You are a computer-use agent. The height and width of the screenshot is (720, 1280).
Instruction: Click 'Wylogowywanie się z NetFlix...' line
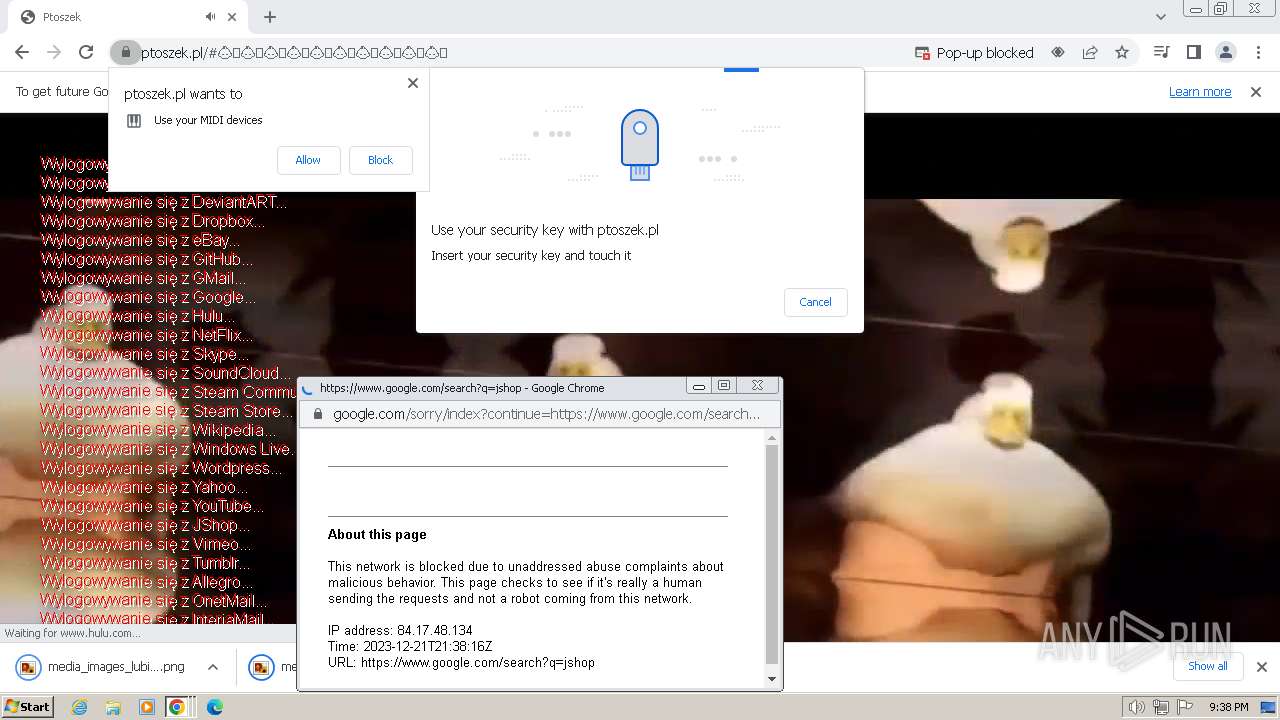tap(146, 335)
